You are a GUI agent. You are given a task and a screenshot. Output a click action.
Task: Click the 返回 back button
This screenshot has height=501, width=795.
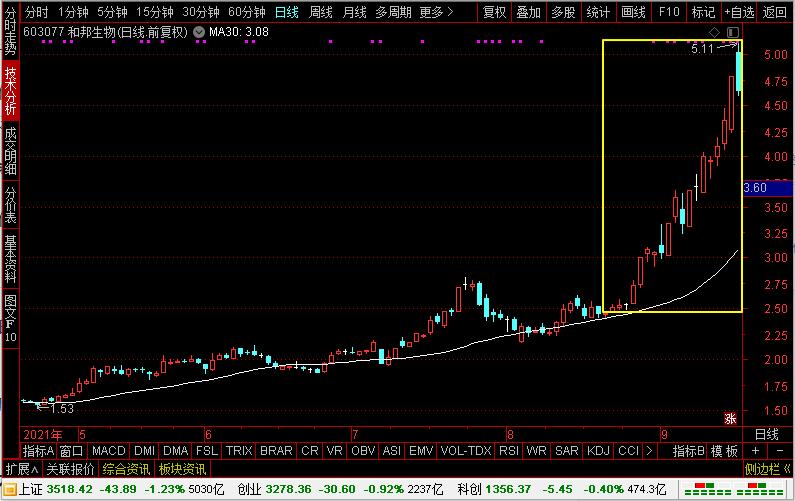pos(775,12)
